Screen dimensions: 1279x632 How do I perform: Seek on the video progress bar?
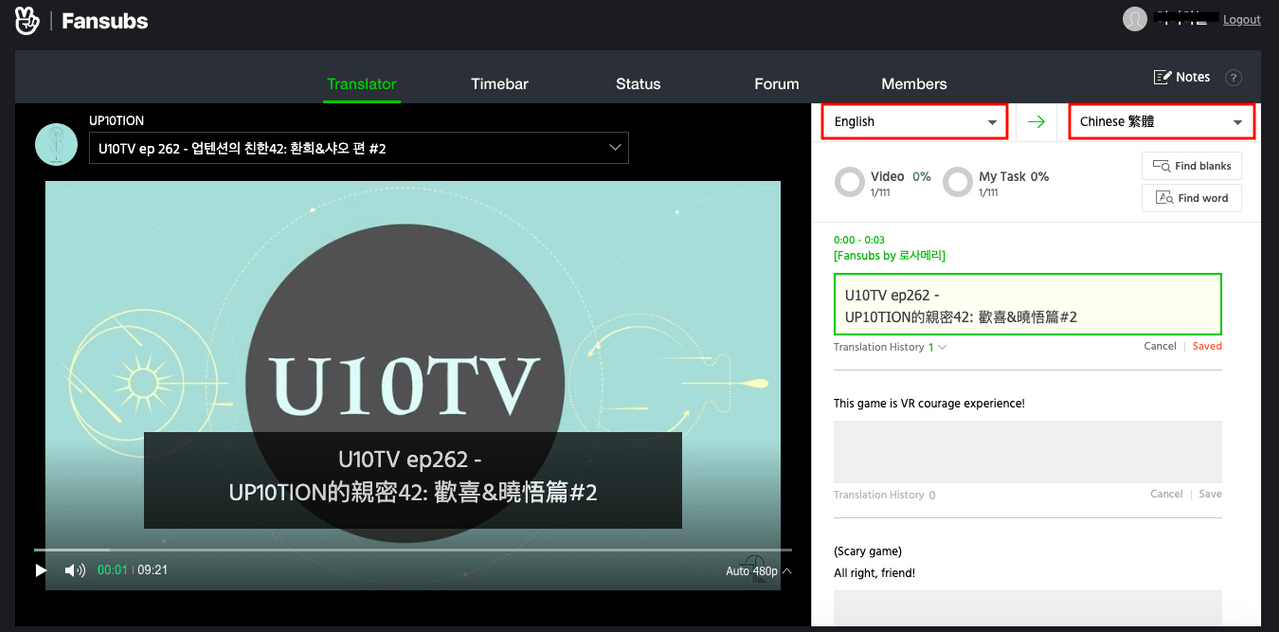coord(413,549)
